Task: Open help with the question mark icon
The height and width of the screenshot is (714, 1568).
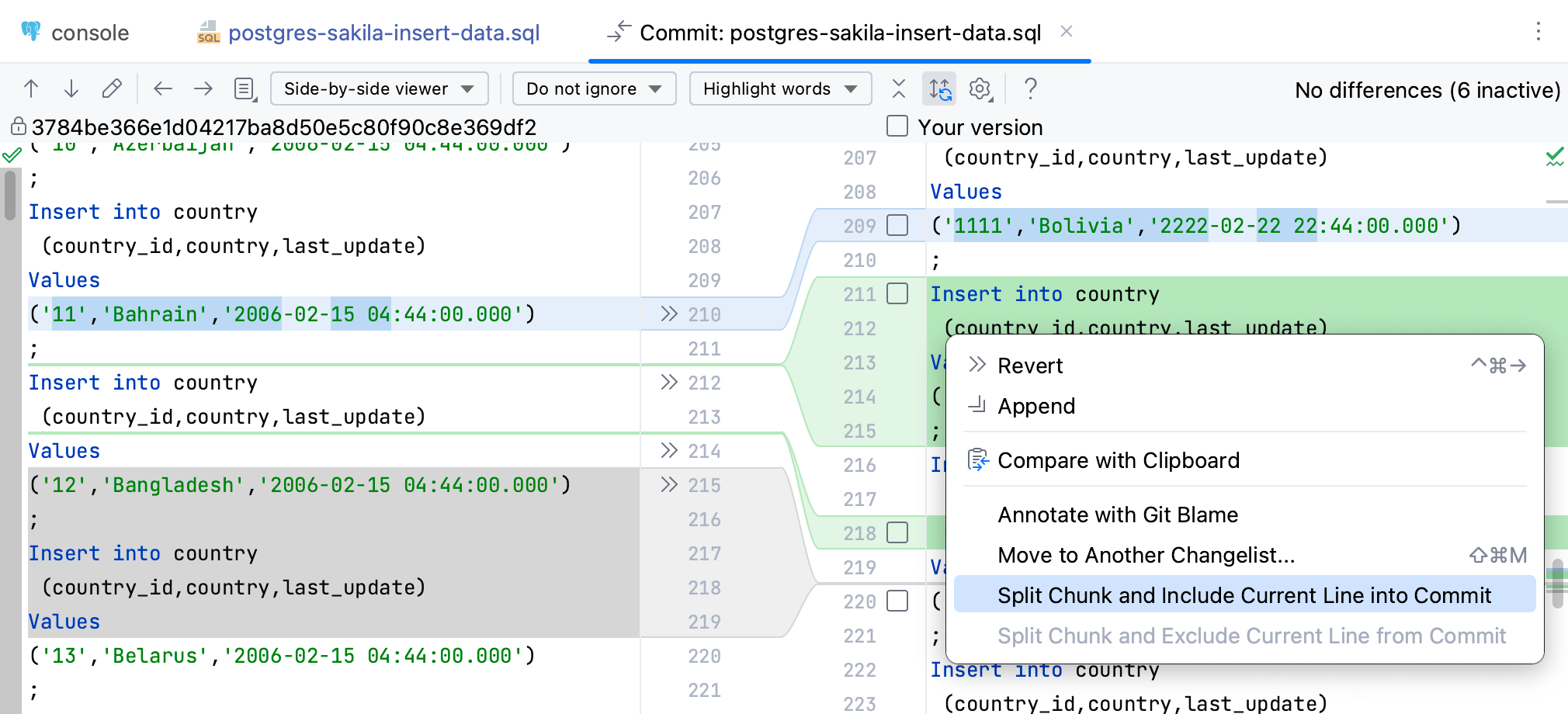Action: click(x=1030, y=88)
